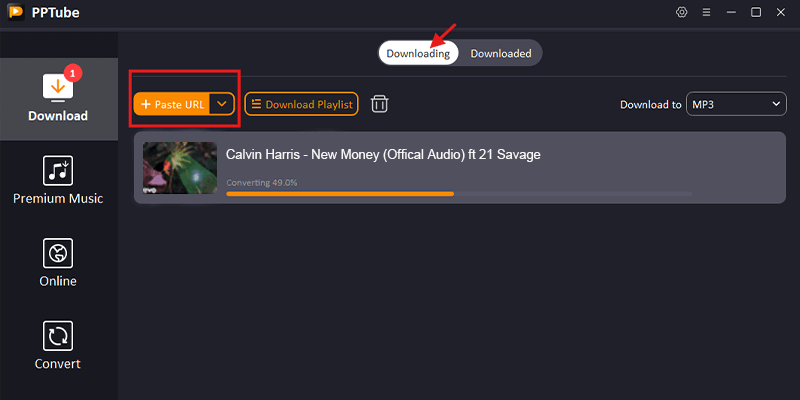This screenshot has width=800, height=400.
Task: Click the trash delete icon
Action: [380, 104]
